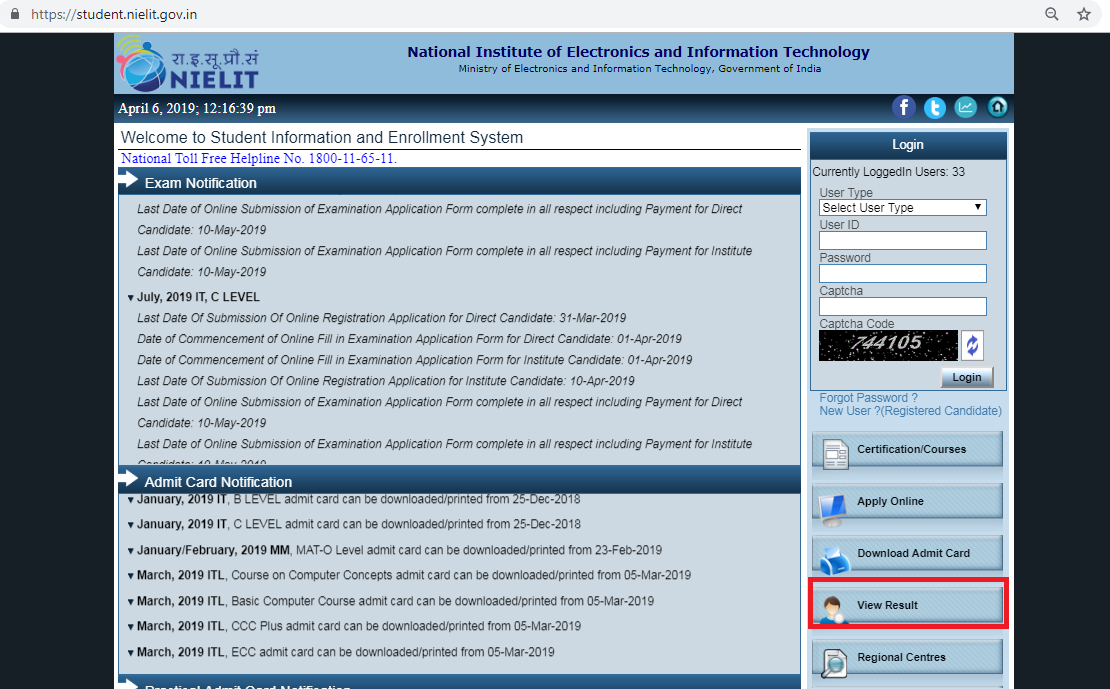The image size is (1110, 689).
Task: Collapse March 2019 CCC Plus entry
Action: (130, 627)
